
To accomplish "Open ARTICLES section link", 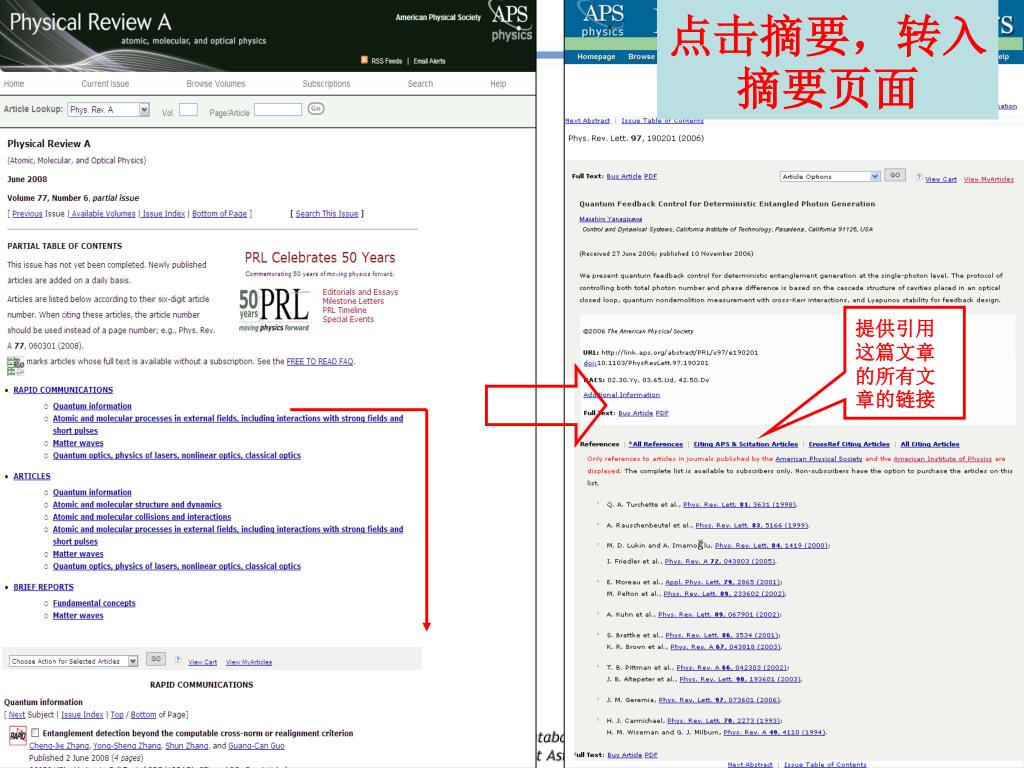I will [x=32, y=476].
